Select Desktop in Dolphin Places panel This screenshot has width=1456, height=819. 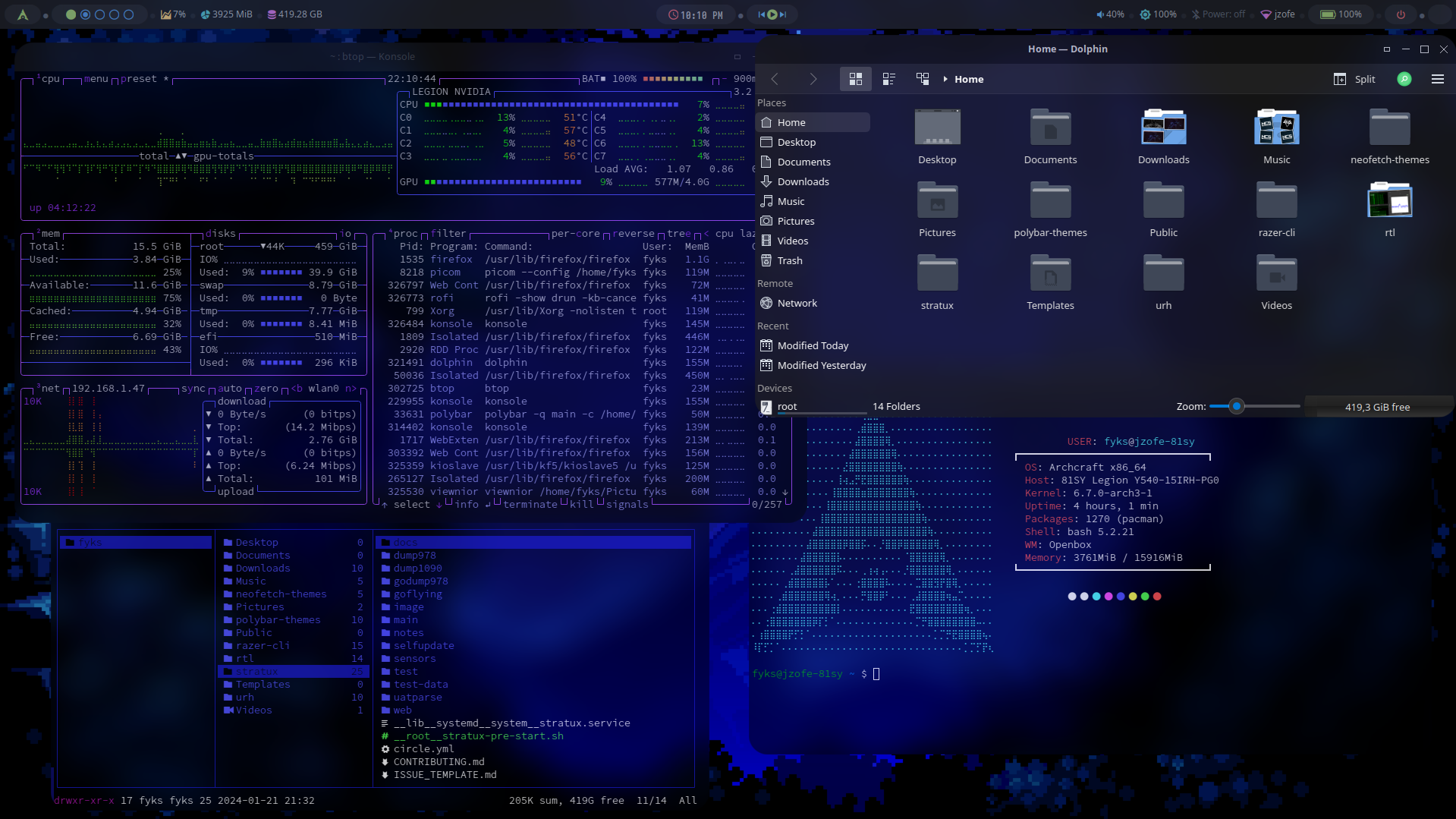click(x=813, y=142)
